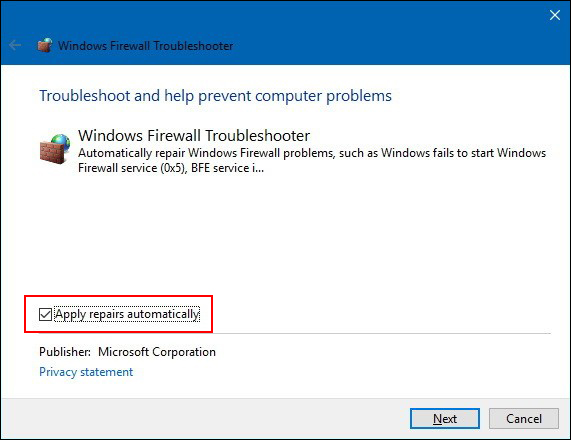Untick the Apply repairs automatically checkbox

pos(46,314)
